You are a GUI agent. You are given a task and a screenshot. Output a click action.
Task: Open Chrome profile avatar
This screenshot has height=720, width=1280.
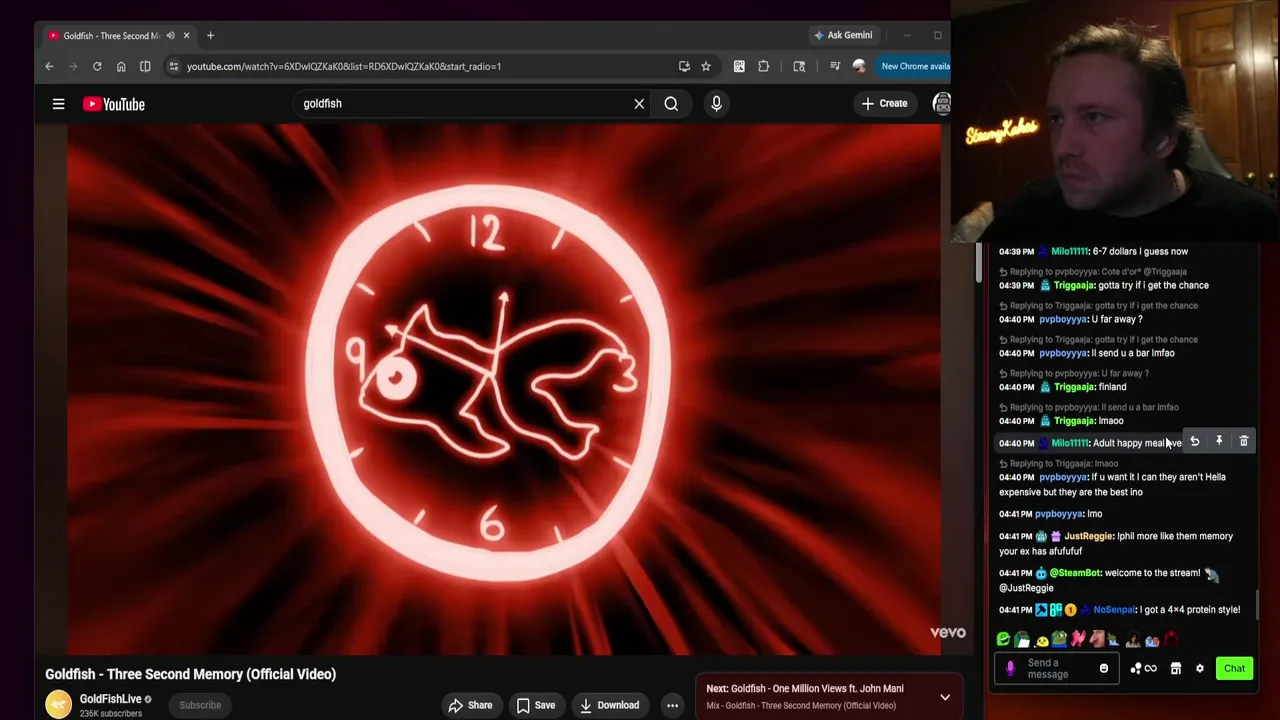859,66
